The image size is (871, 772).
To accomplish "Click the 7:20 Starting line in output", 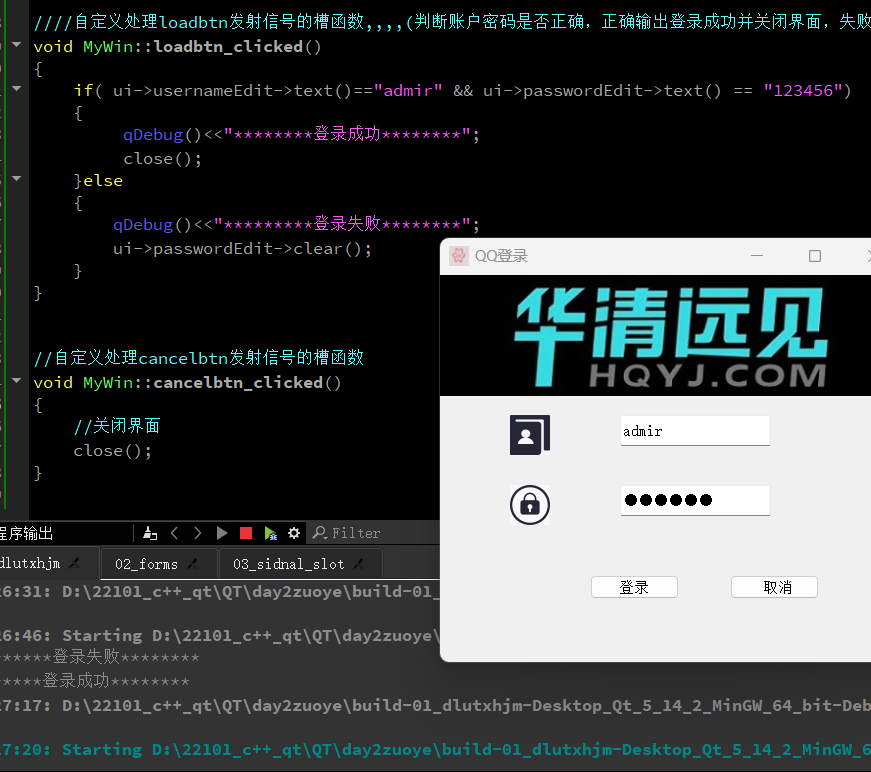I will [436, 750].
